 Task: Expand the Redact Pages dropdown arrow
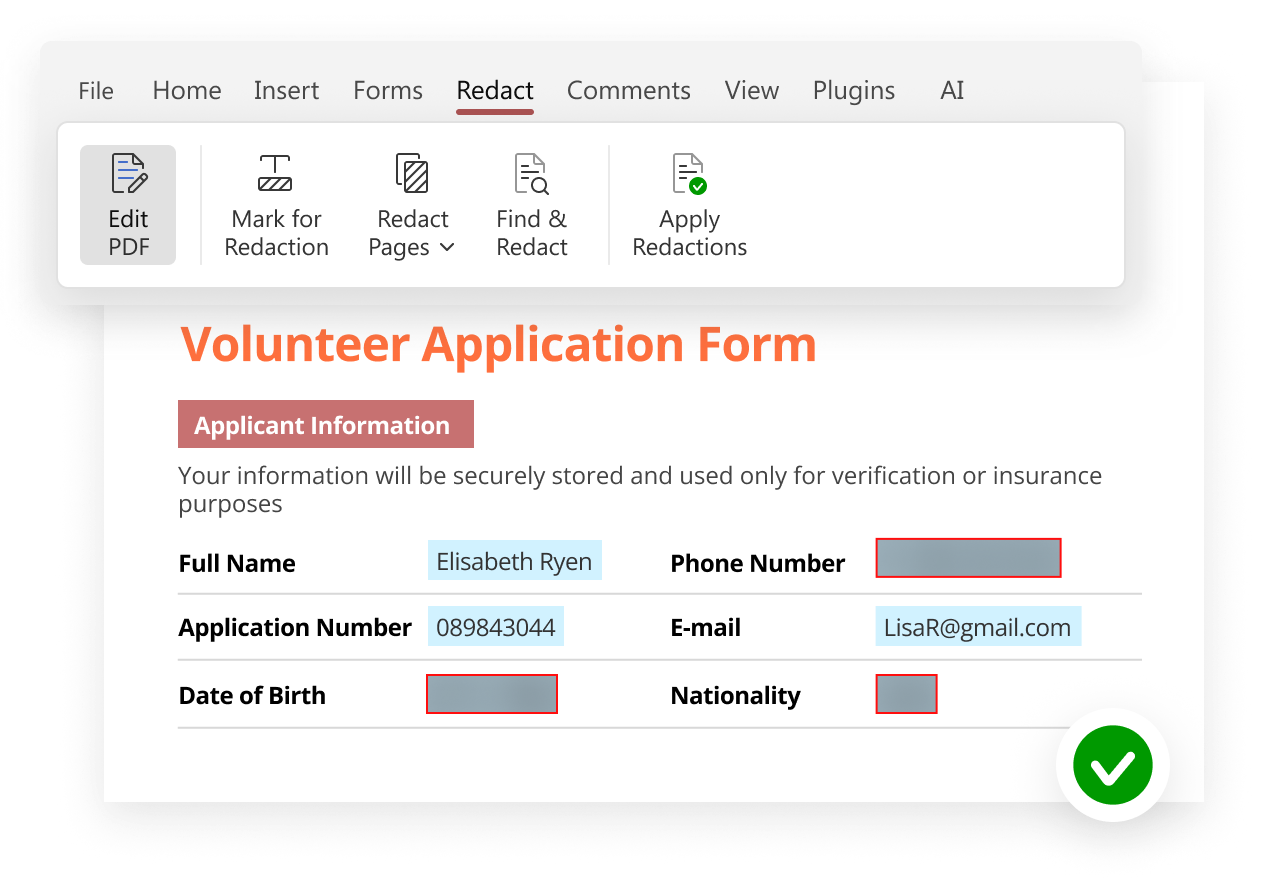(447, 247)
